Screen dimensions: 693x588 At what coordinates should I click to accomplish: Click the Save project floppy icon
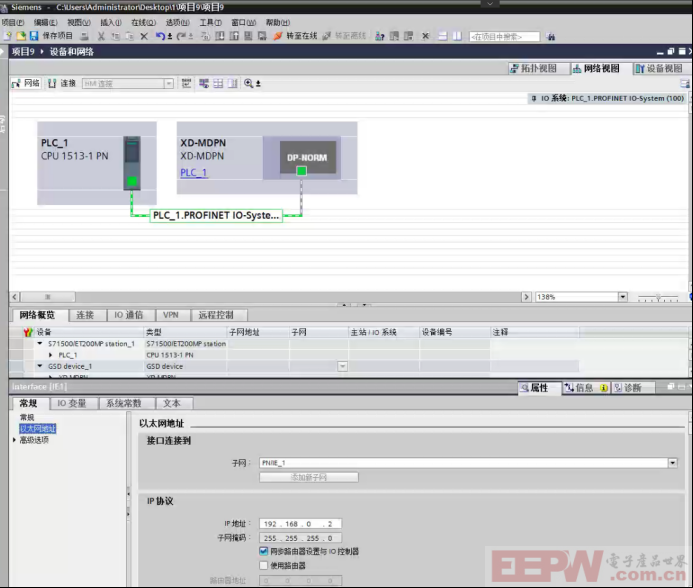tap(34, 36)
